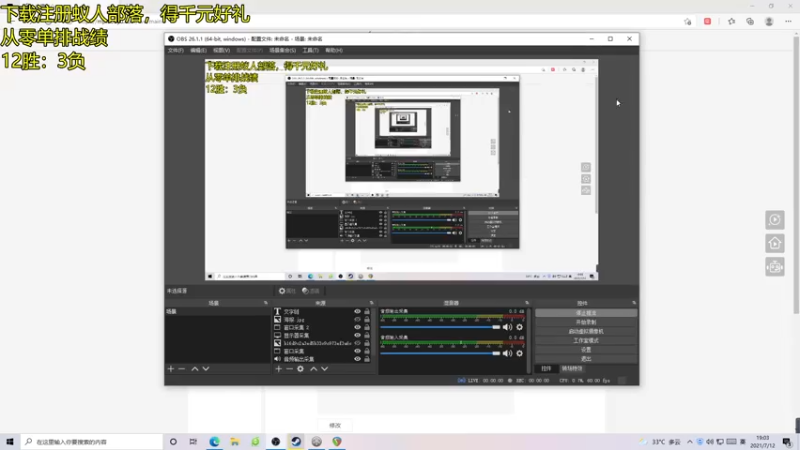Screen dimensions: 800x450
Task: Hide the 窗口采集 2 source
Action: click(x=357, y=327)
